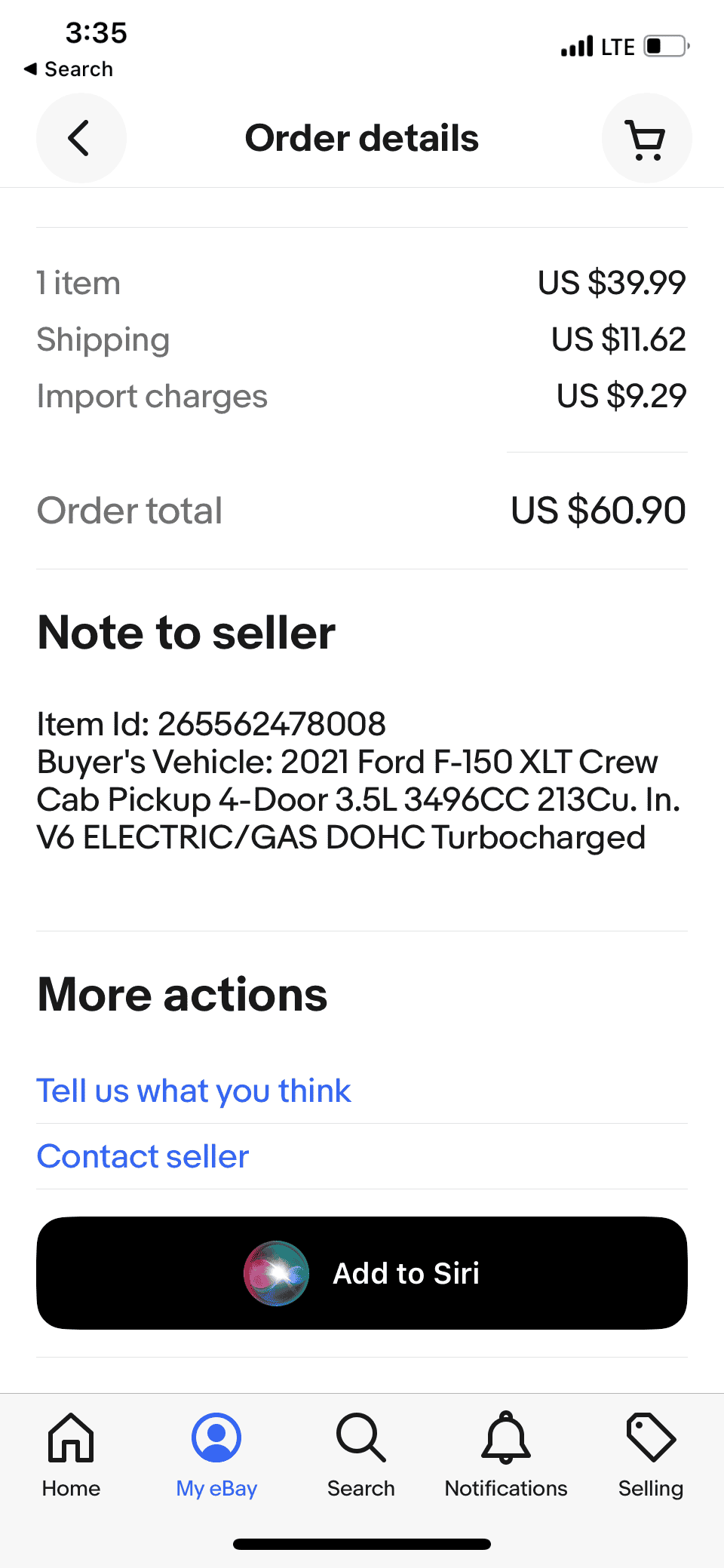Tap the Note to seller heading
Image resolution: width=724 pixels, height=1568 pixels.
tap(186, 632)
